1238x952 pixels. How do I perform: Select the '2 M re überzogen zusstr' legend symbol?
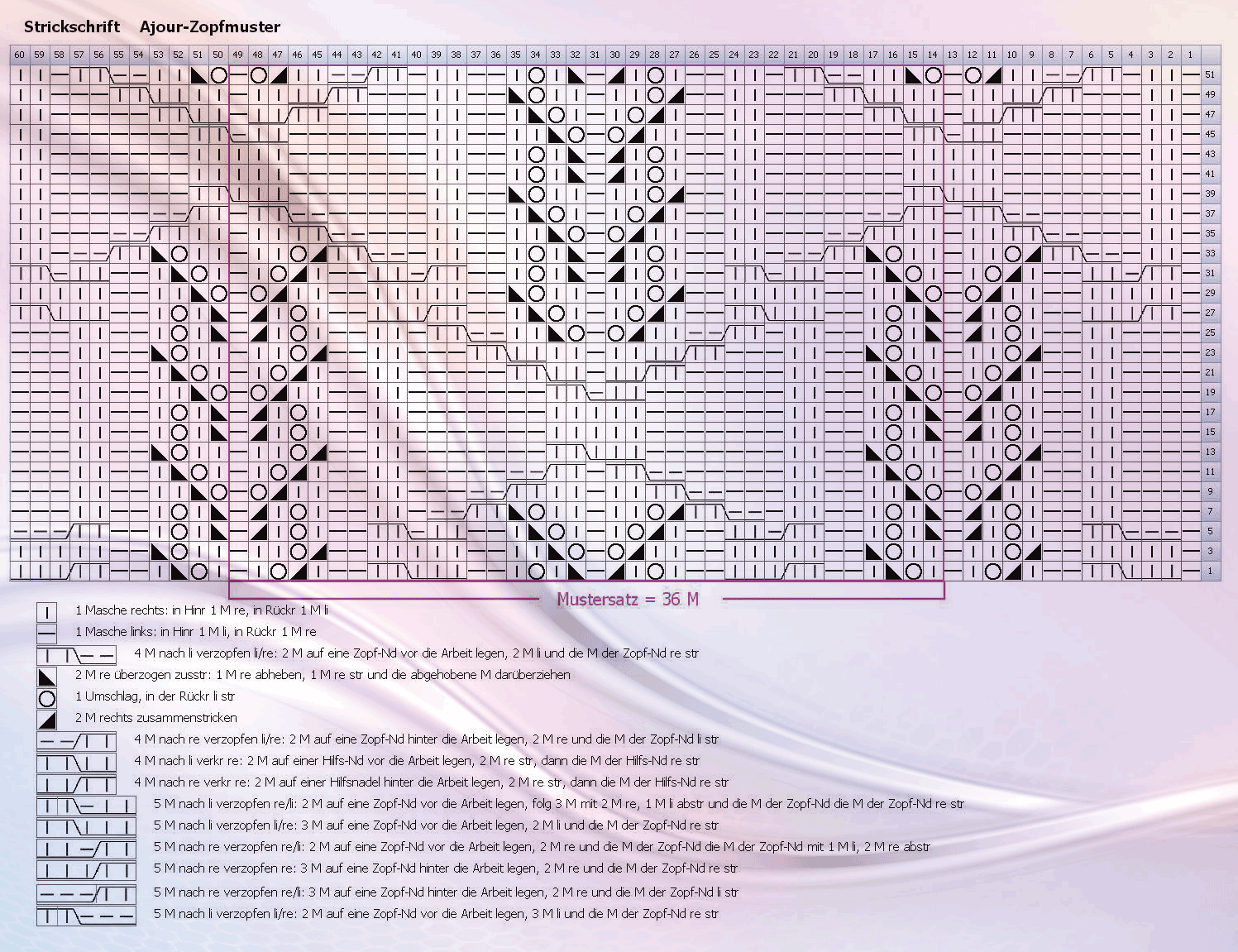pyautogui.click(x=47, y=677)
